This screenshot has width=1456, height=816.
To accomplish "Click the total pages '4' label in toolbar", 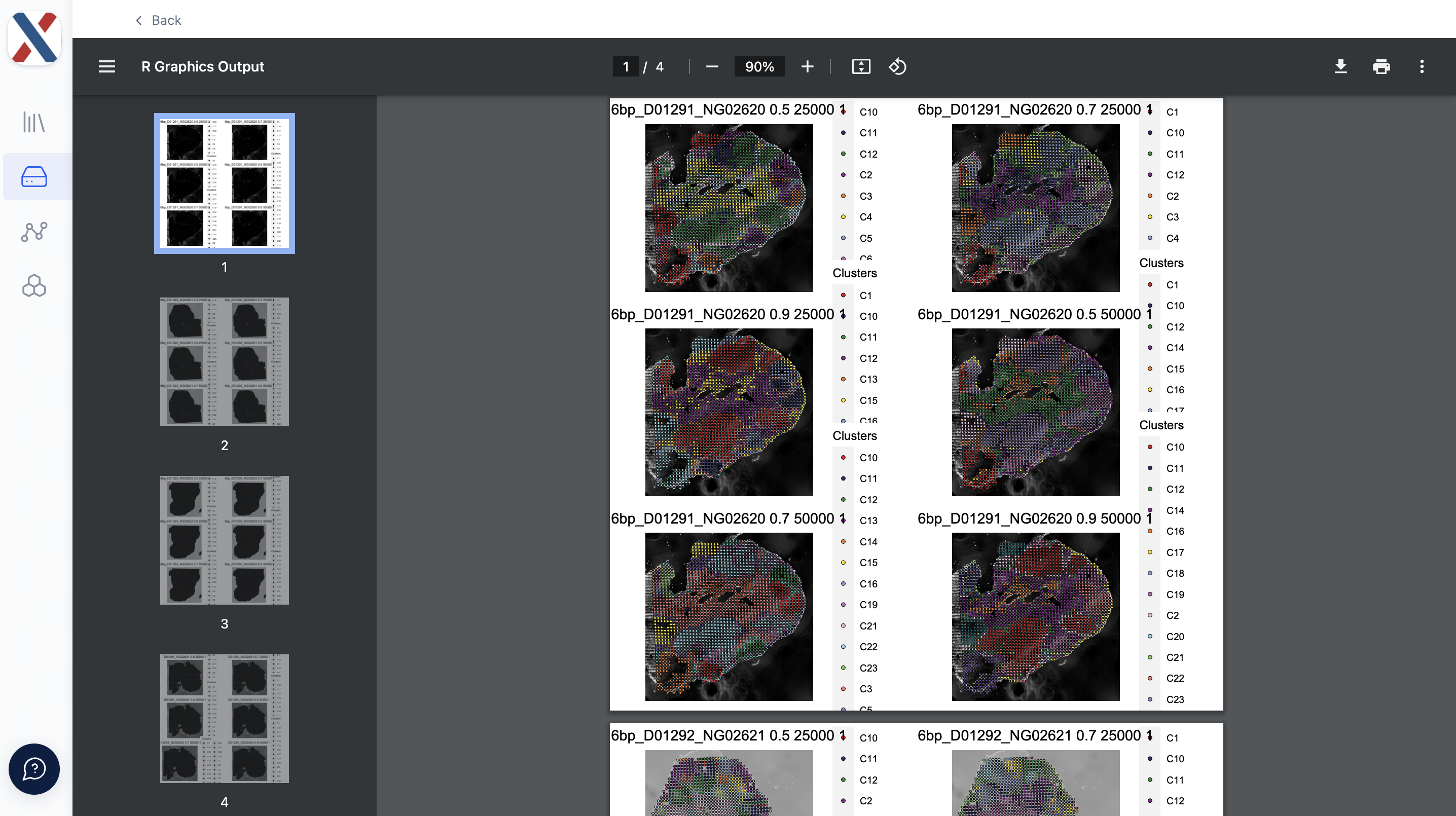I will (659, 67).
